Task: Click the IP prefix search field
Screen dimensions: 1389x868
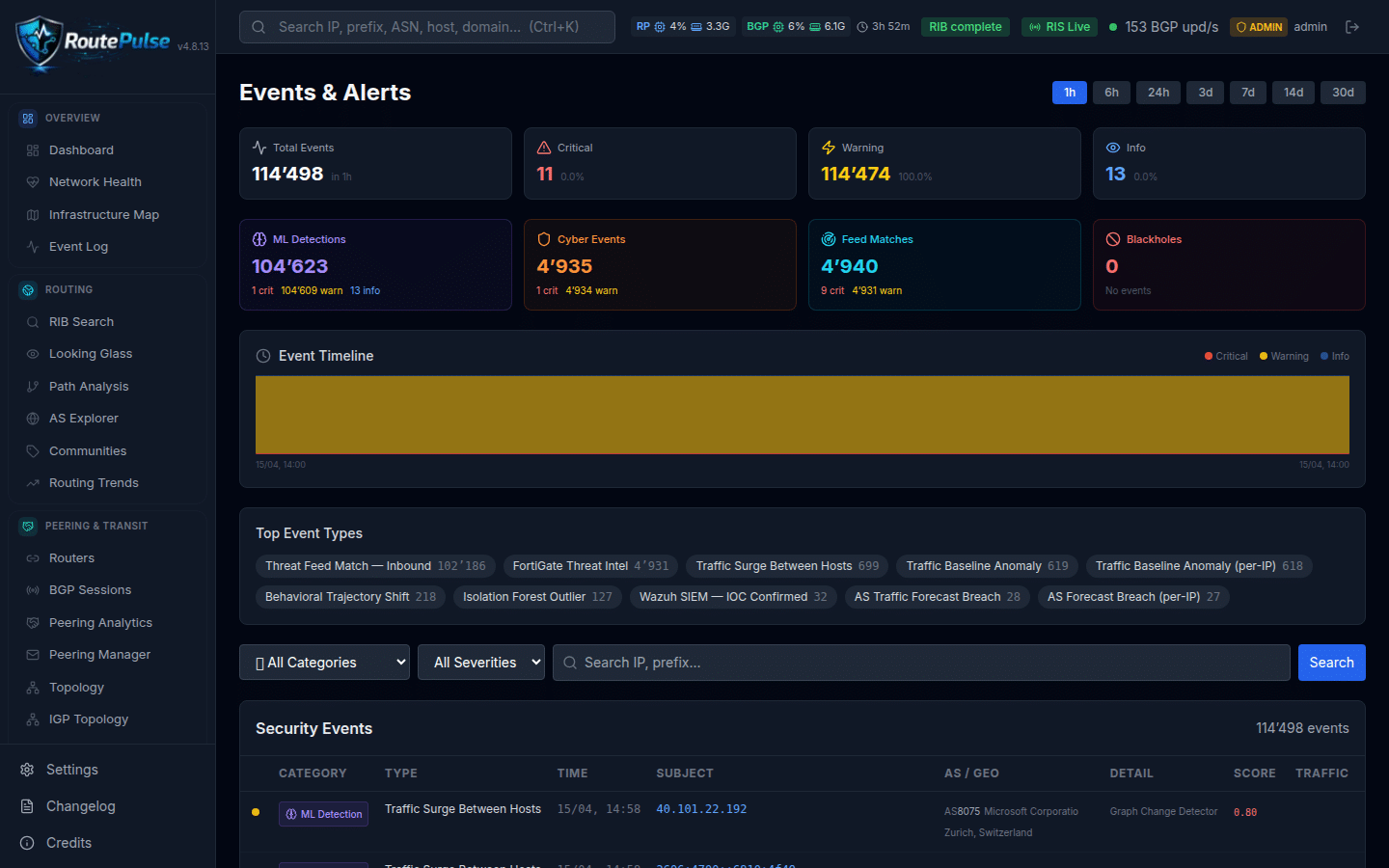Action: click(x=921, y=663)
